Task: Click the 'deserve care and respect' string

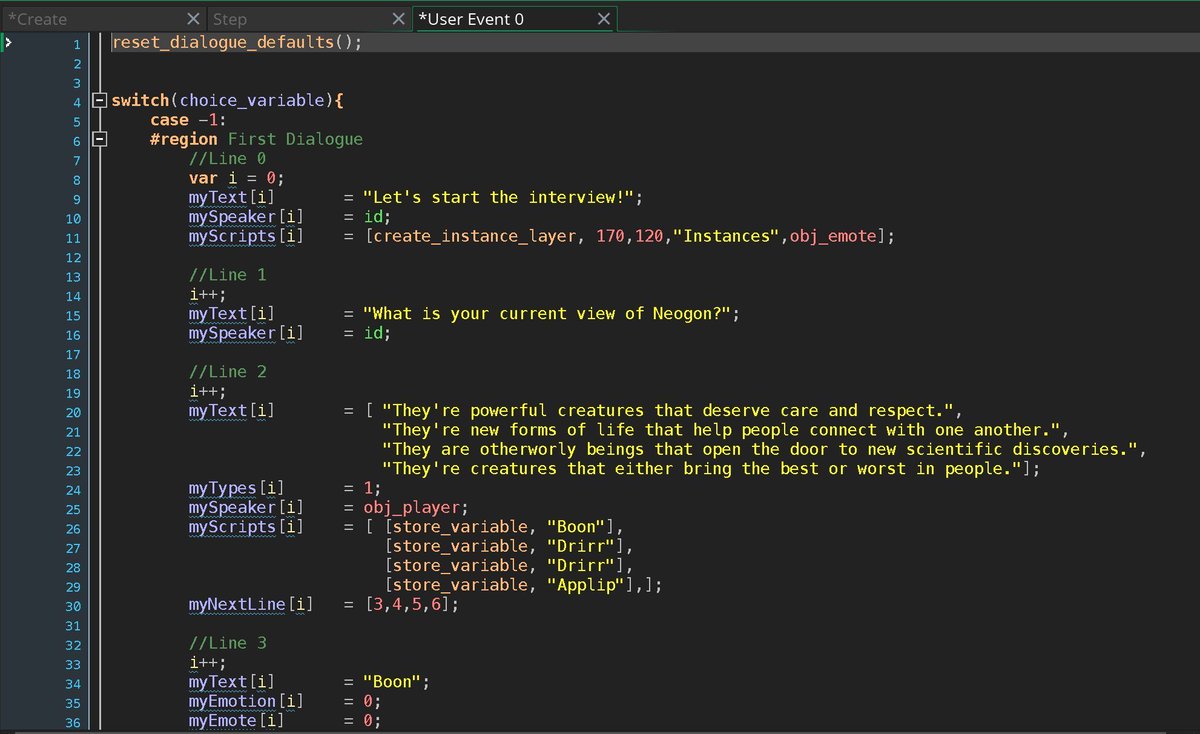Action: point(668,410)
